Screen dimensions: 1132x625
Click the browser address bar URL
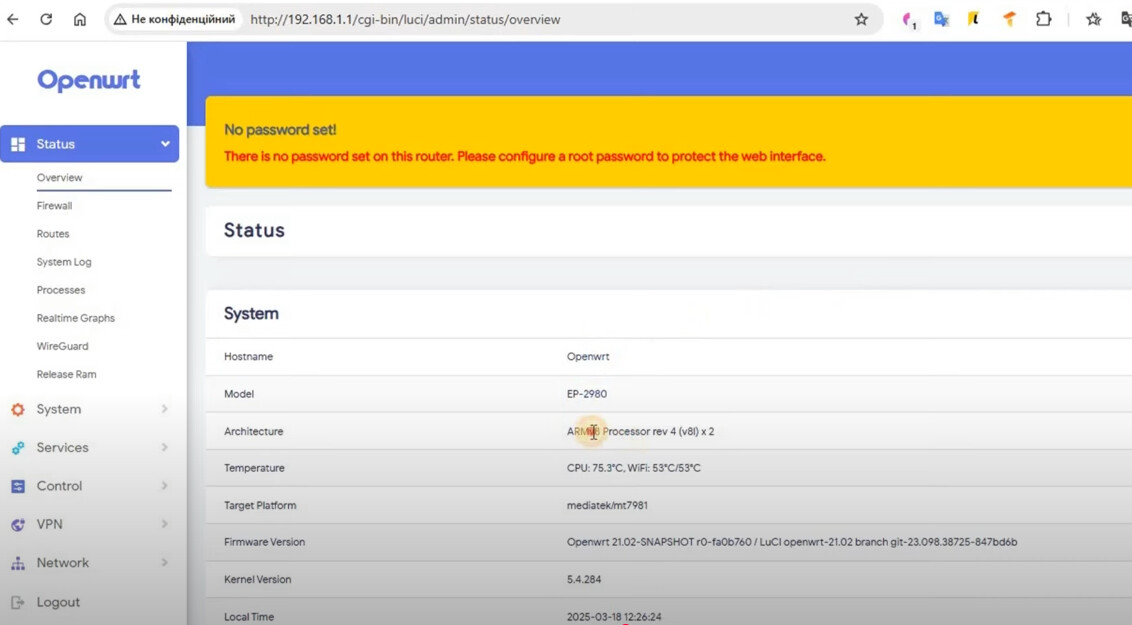(405, 19)
